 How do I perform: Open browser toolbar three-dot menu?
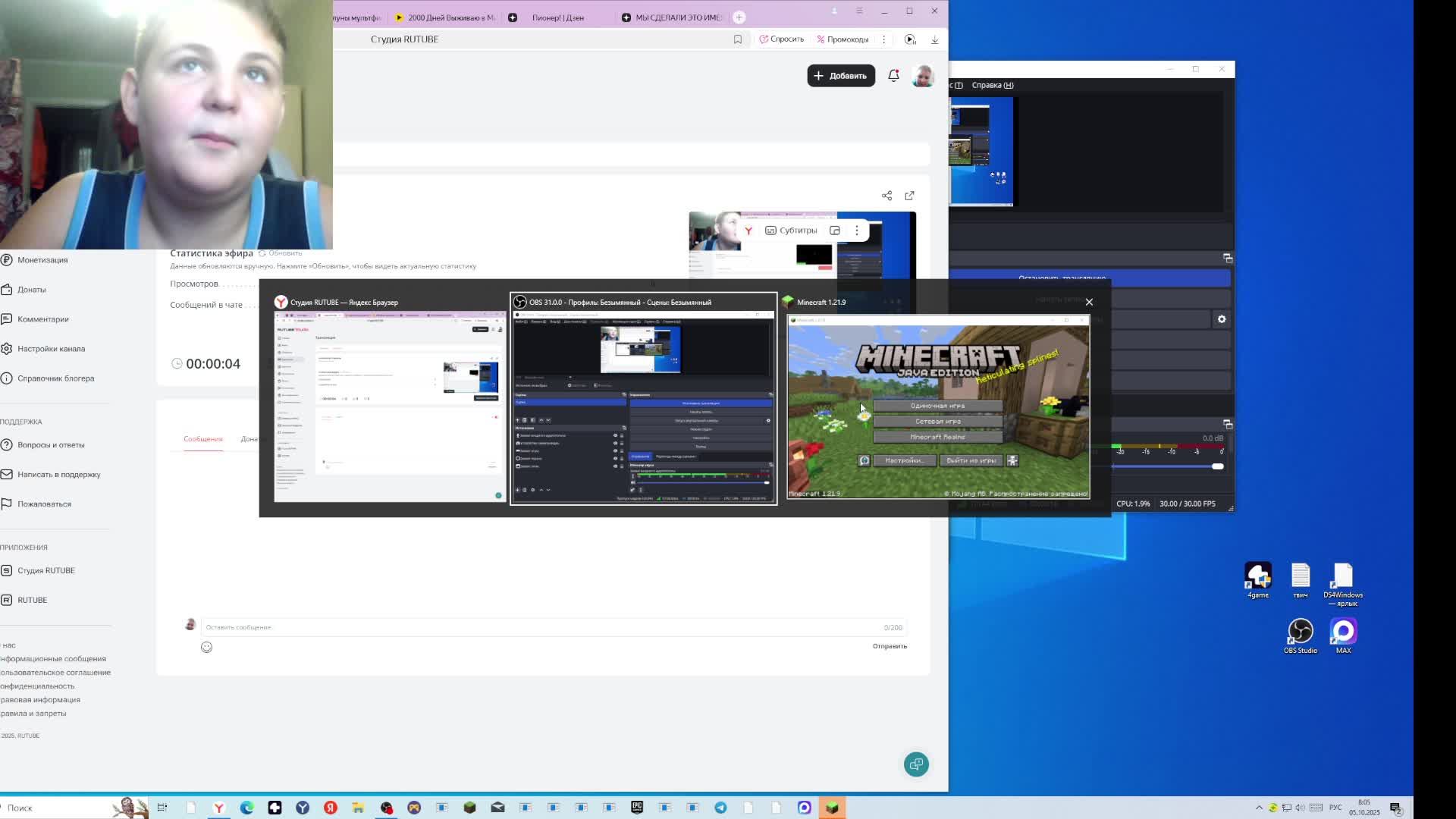(883, 39)
